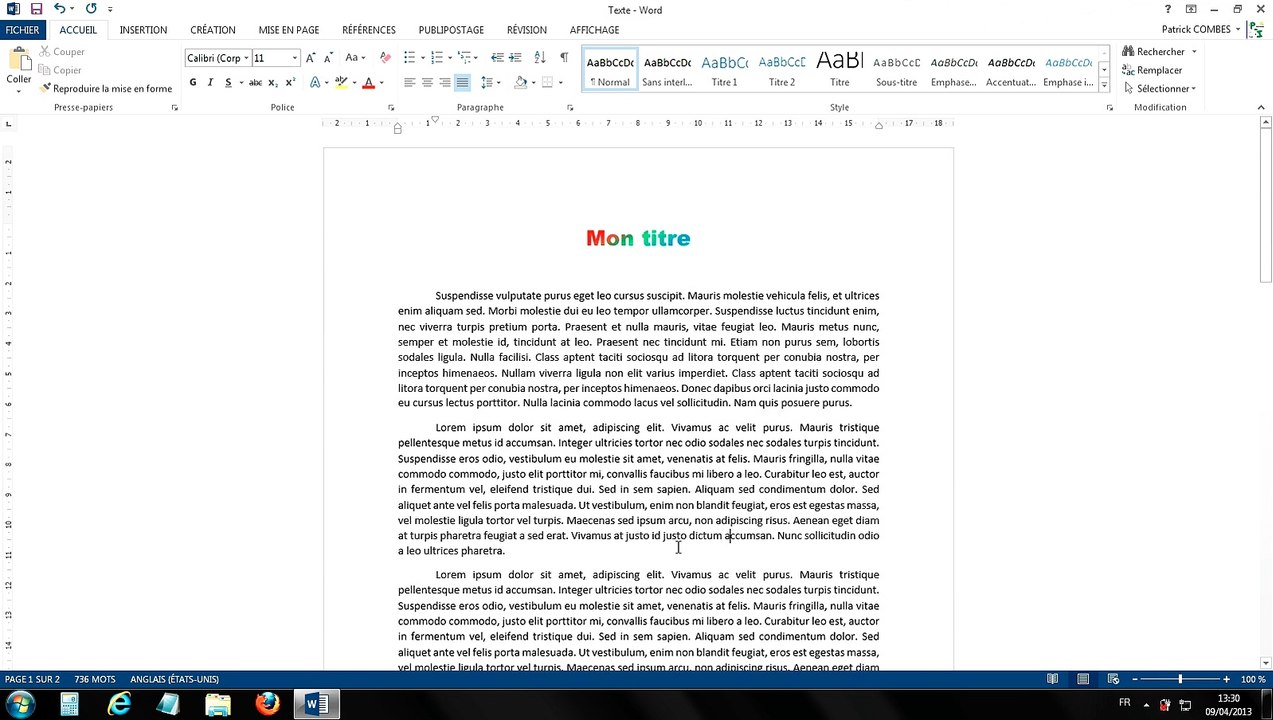Apply superscript formatting

pos(290,82)
